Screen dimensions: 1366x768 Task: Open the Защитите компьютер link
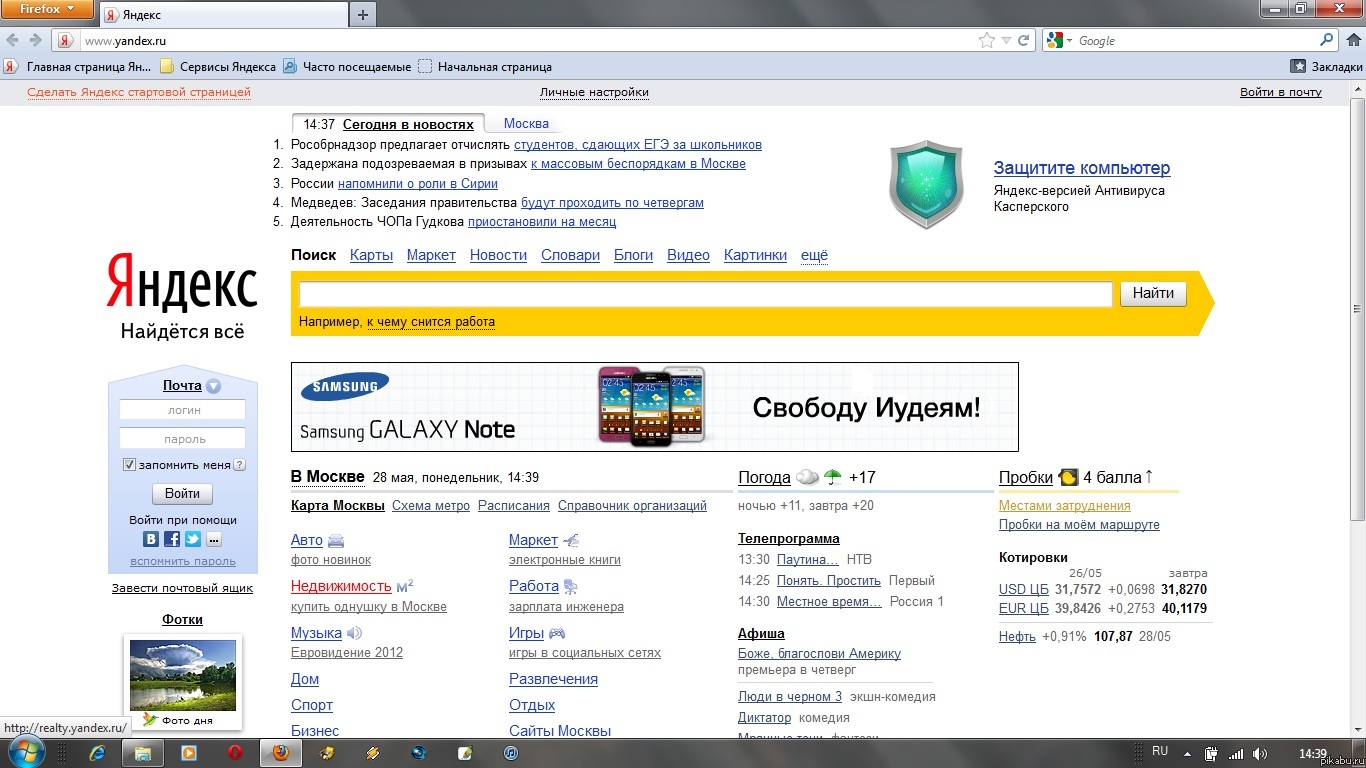pyautogui.click(x=1082, y=168)
